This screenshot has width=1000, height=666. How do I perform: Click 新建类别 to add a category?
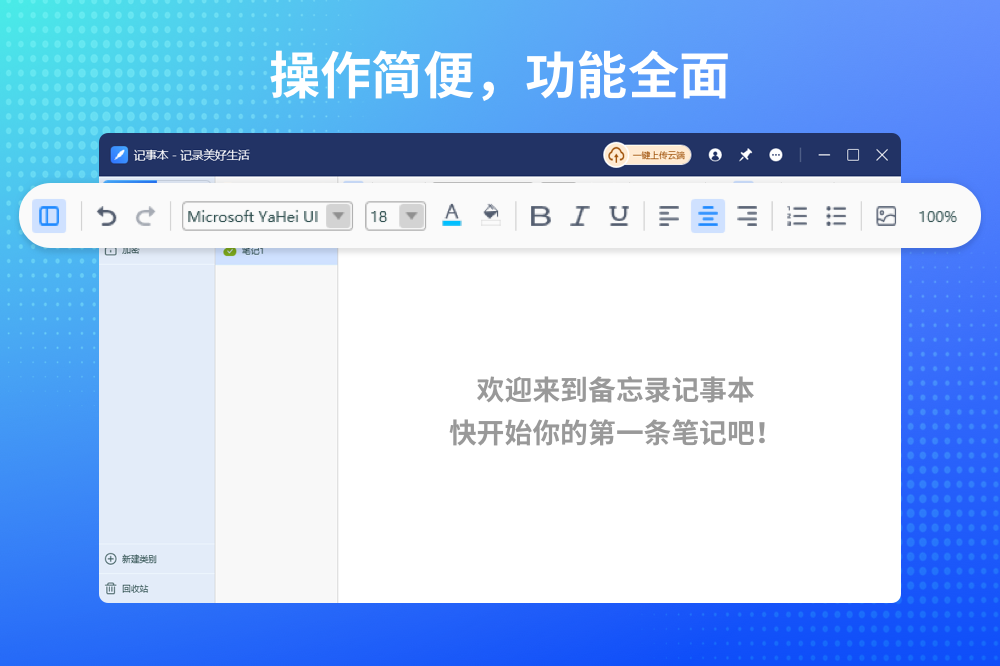(131, 559)
